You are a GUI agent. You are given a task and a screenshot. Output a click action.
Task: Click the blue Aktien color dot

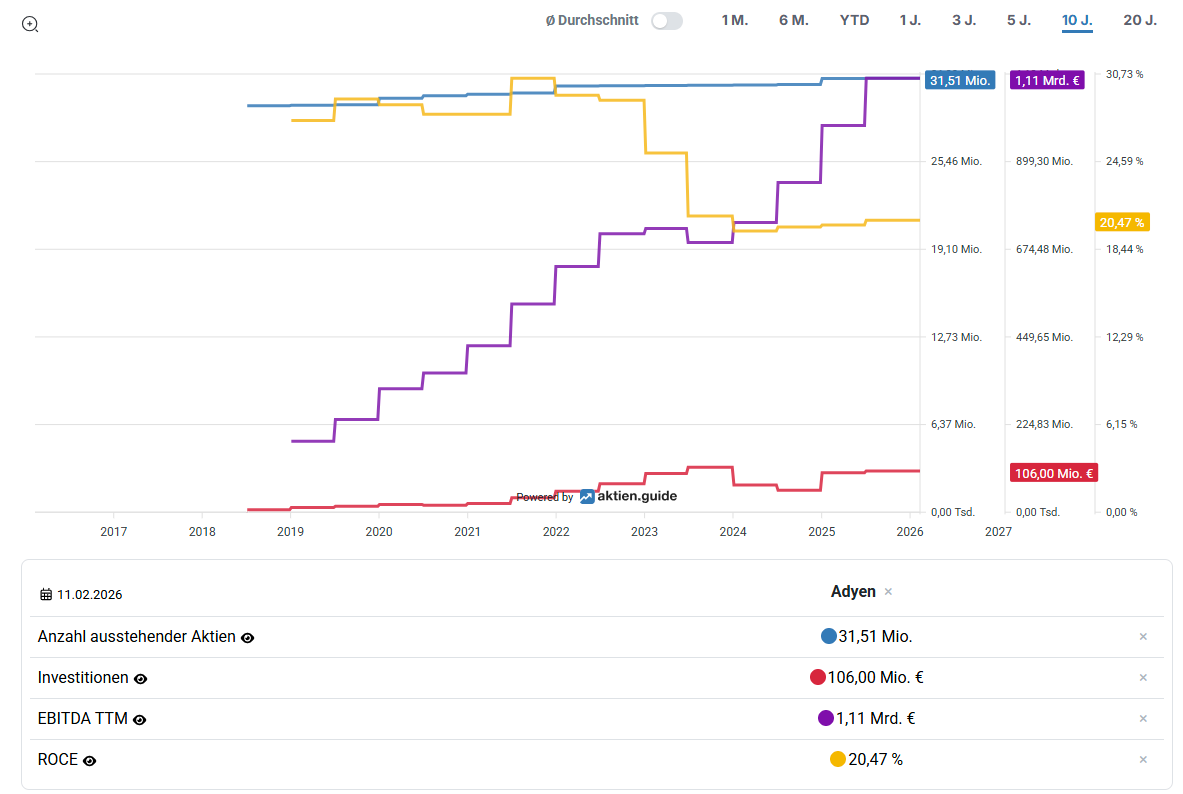[828, 636]
